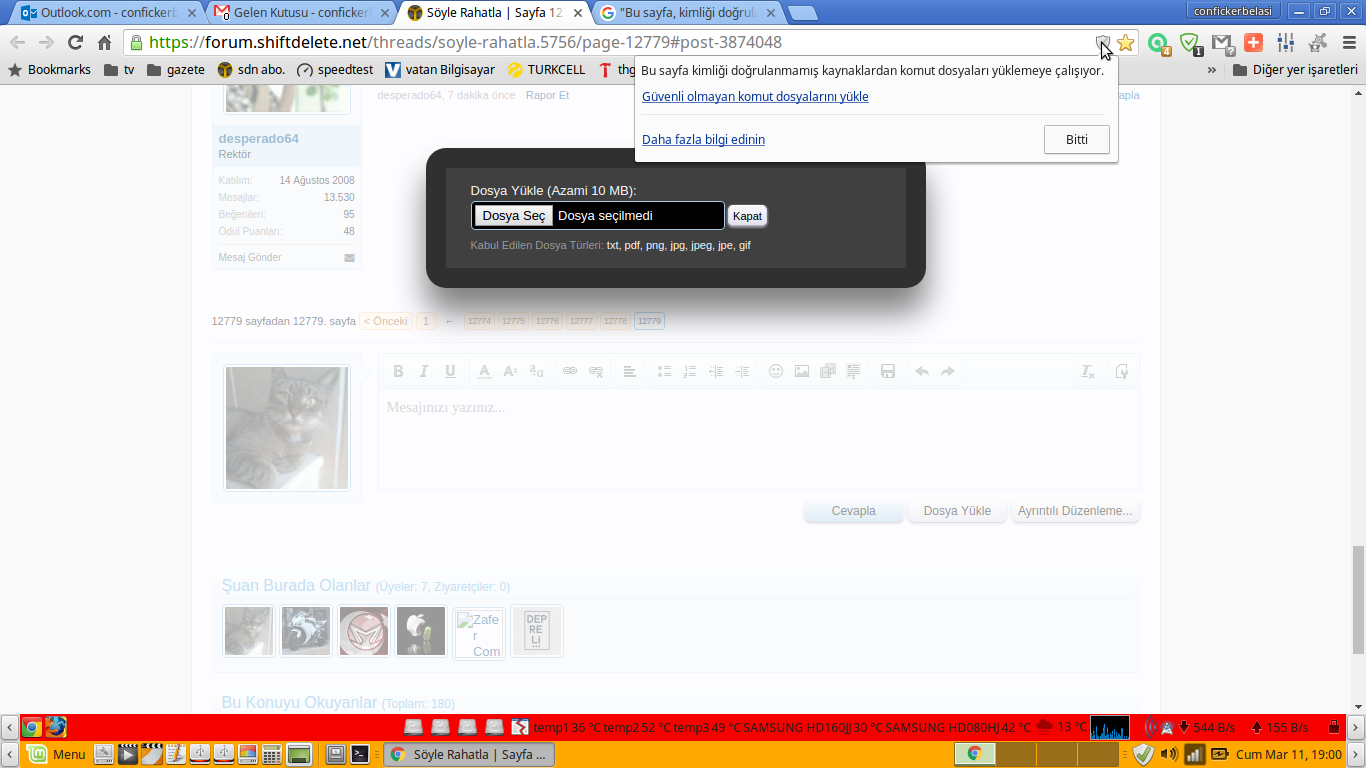Screen dimensions: 1366x768
Task: Open the TURKCELL bookmark
Action: tap(546, 70)
